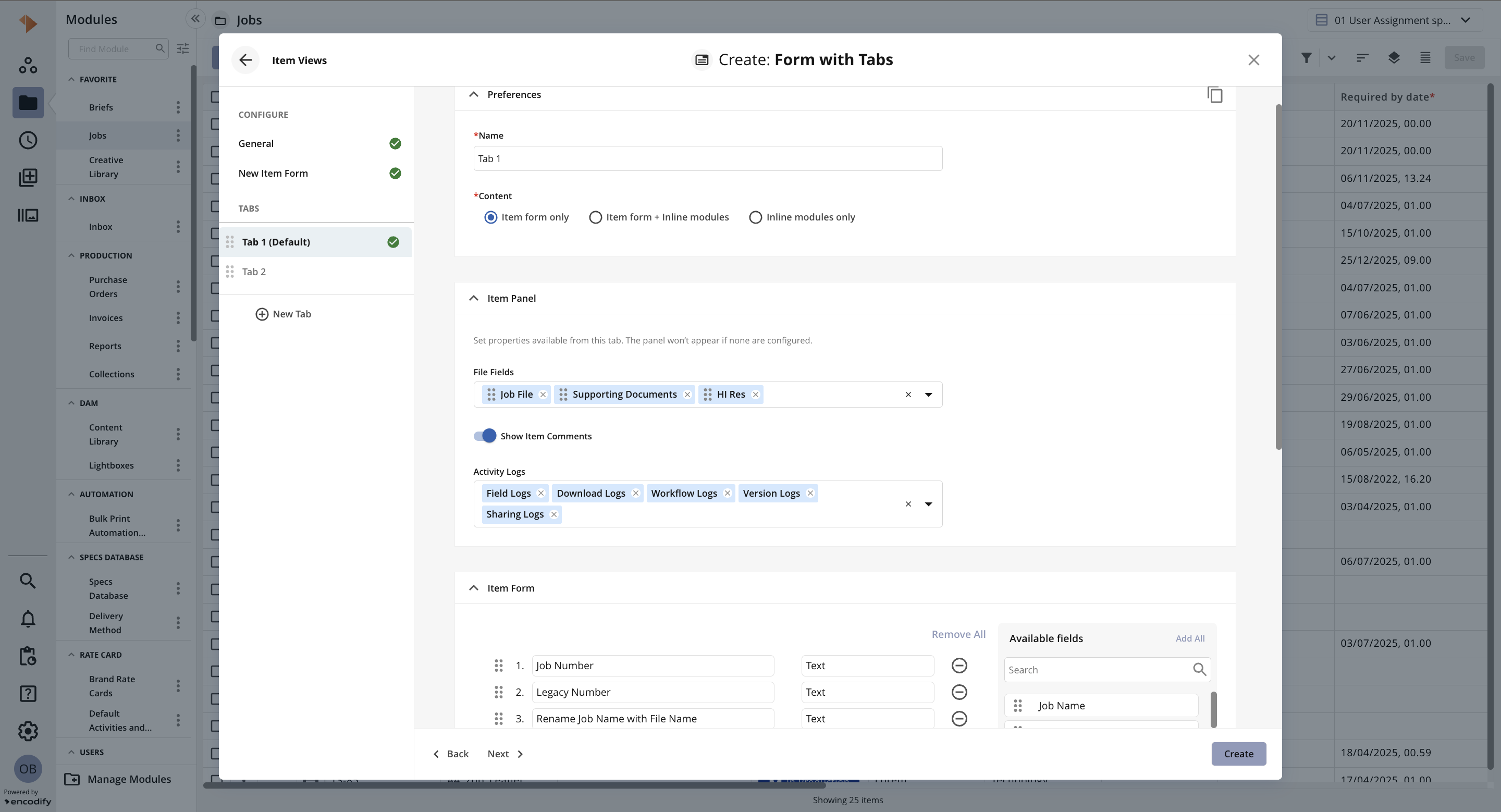Viewport: 1501px width, 812px height.
Task: Toggle Show Item Comments switch
Action: [485, 436]
